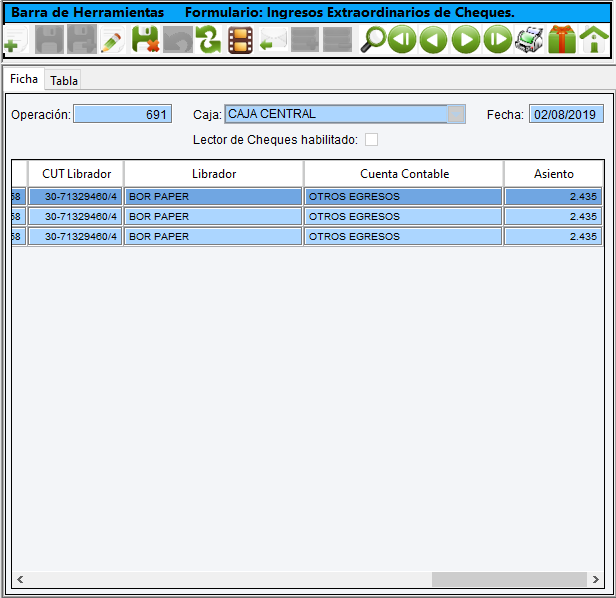Click the green floppy with red X icon

[145, 40]
